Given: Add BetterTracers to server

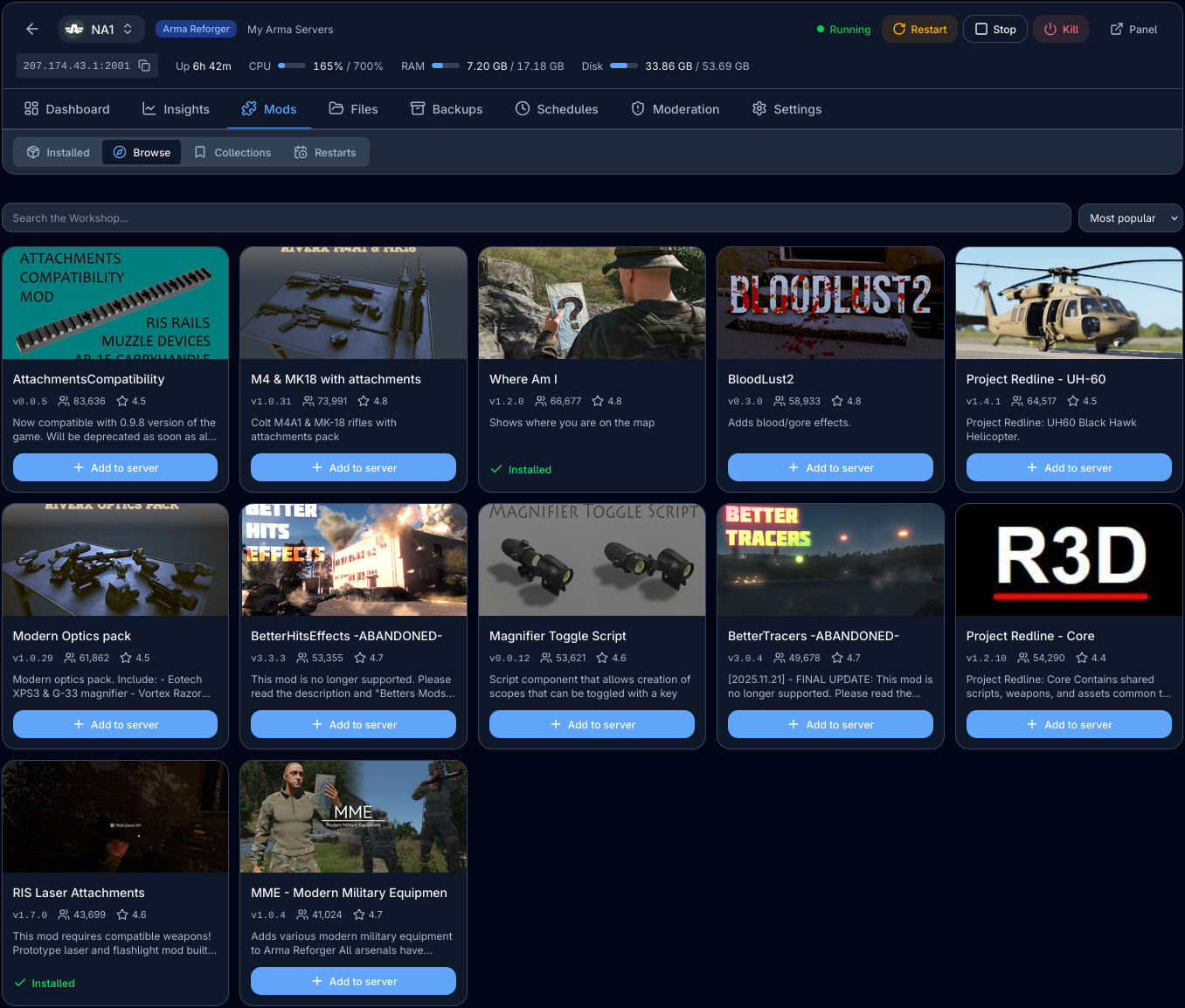Looking at the screenshot, I should pyautogui.click(x=830, y=724).
